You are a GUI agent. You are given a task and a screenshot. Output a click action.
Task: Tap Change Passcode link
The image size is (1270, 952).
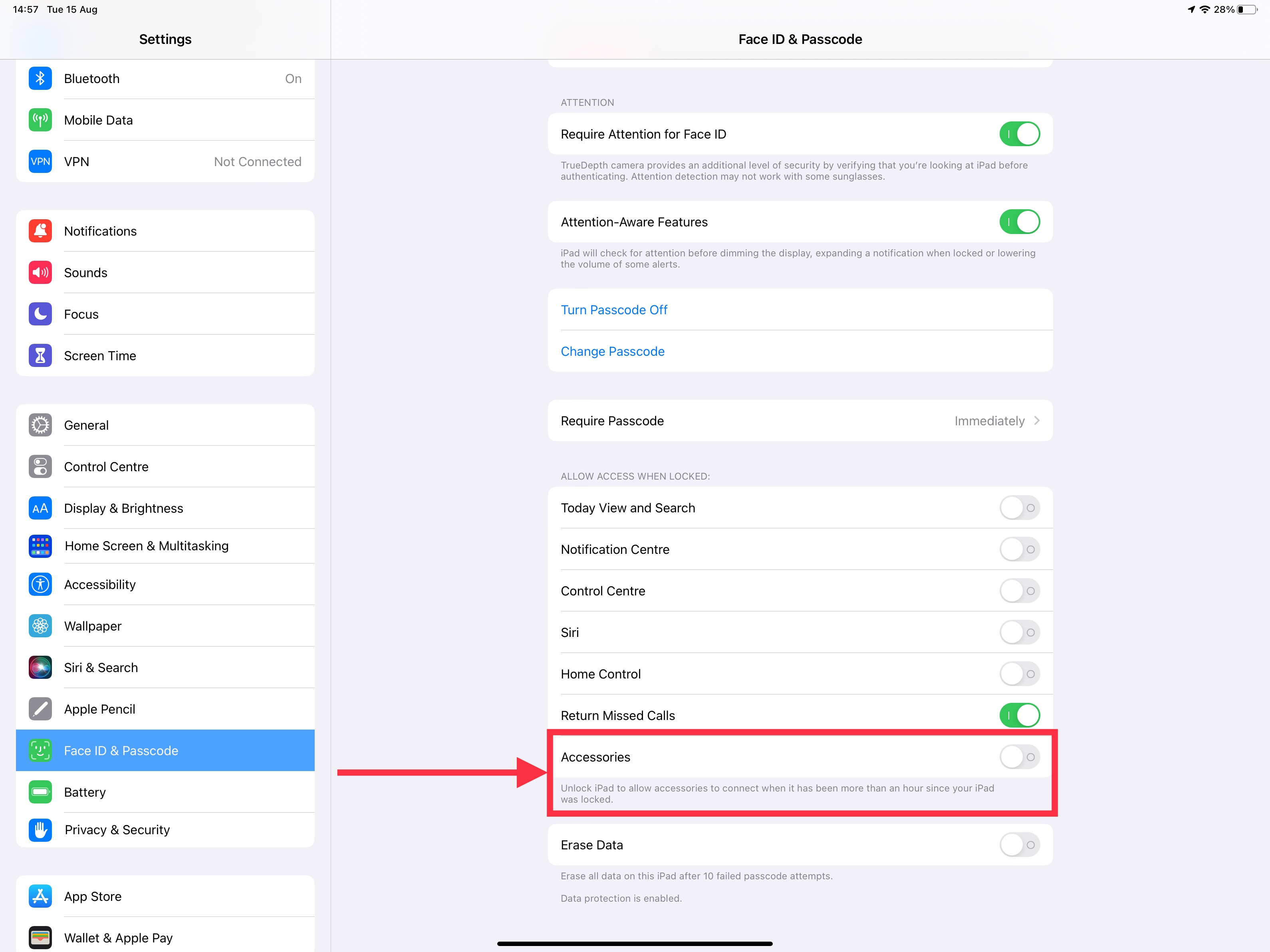pos(613,351)
